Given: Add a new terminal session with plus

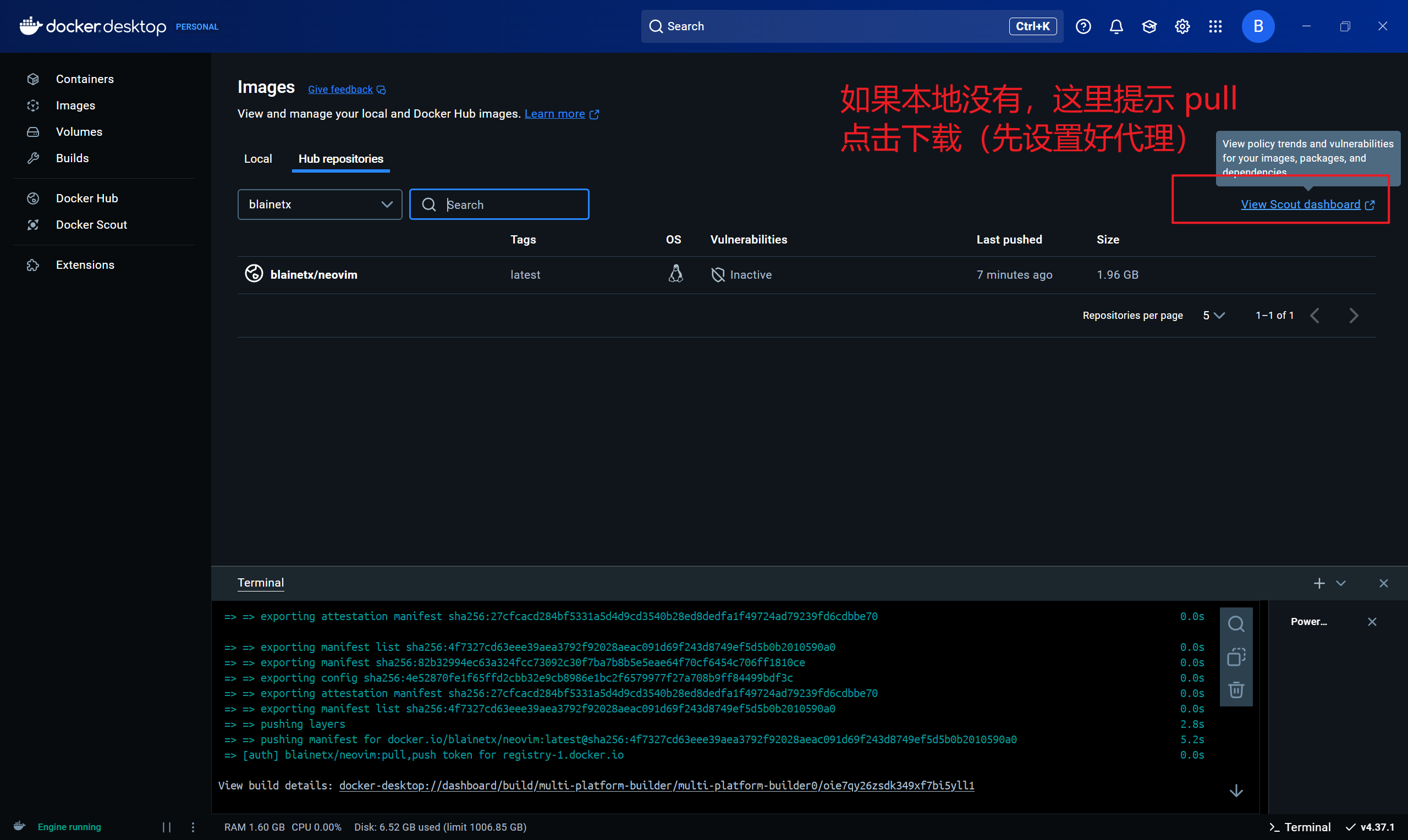Looking at the screenshot, I should pos(1319,583).
